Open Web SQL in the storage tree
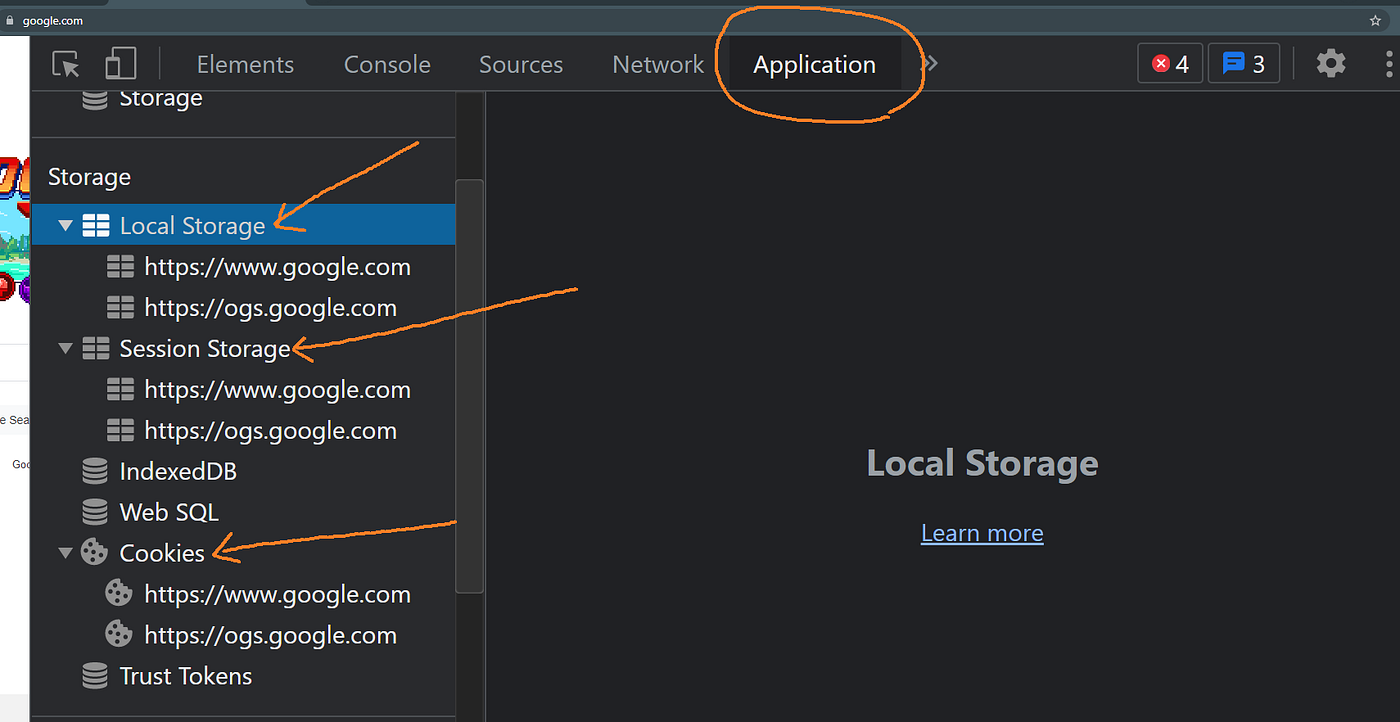This screenshot has width=1400, height=722. (x=169, y=512)
